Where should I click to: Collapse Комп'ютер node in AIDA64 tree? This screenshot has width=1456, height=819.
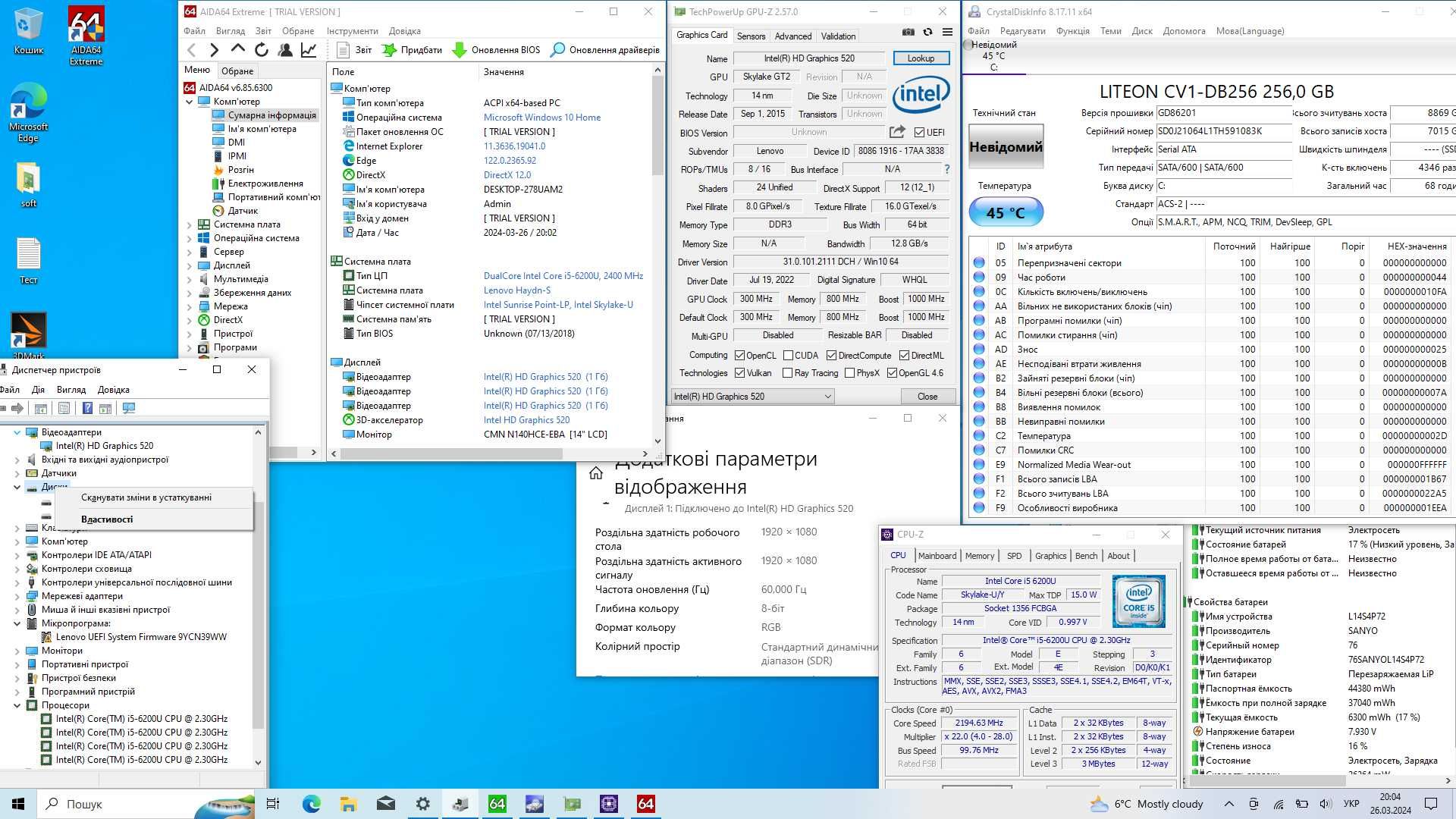tap(190, 102)
